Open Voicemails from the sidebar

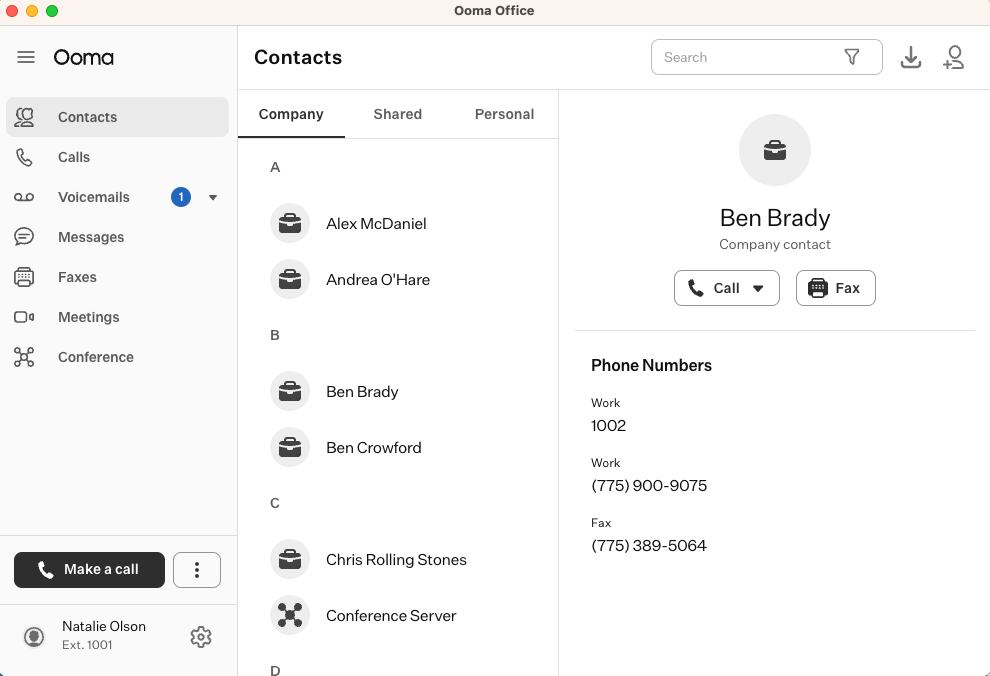91,197
